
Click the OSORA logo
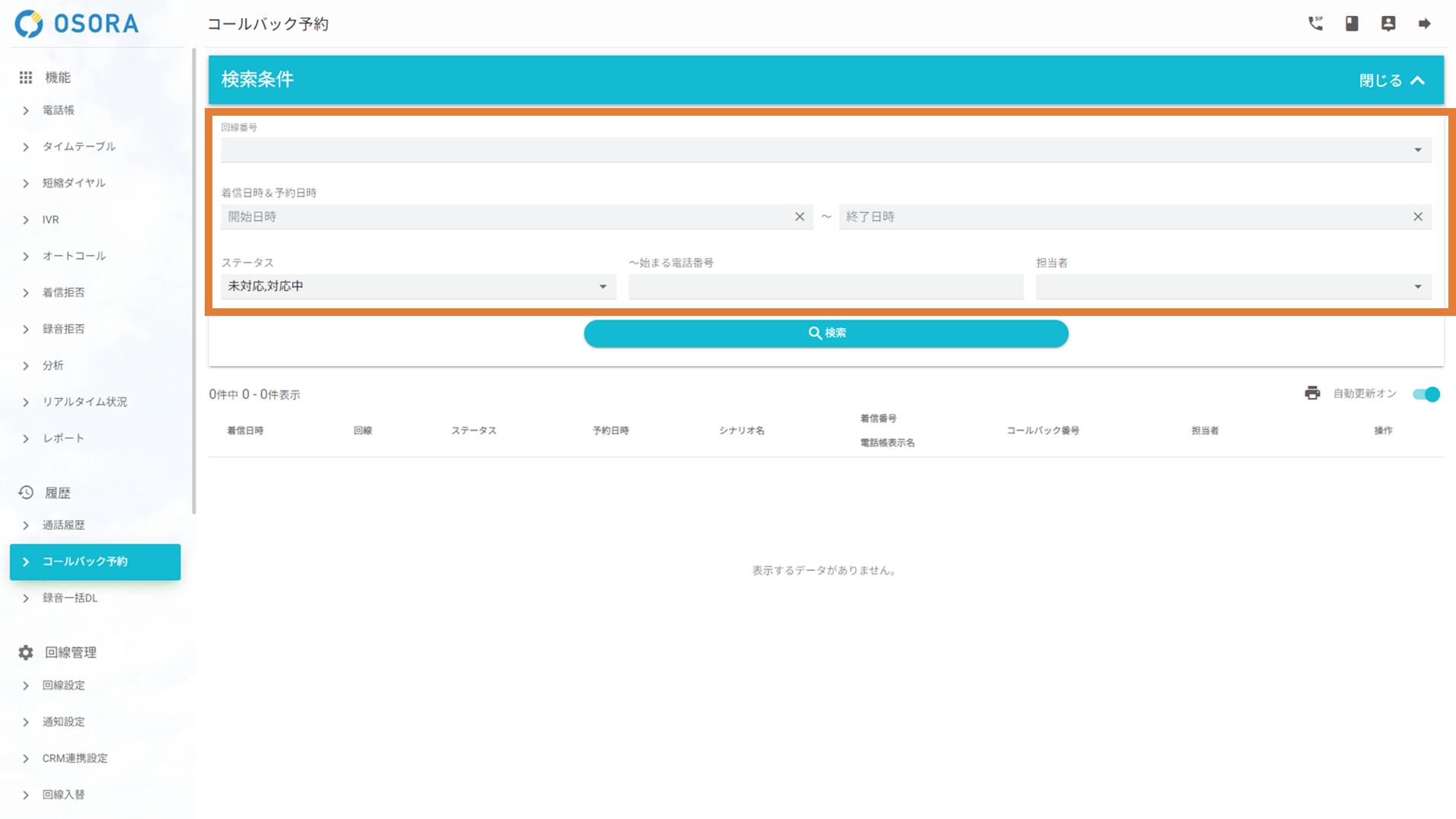pos(77,24)
